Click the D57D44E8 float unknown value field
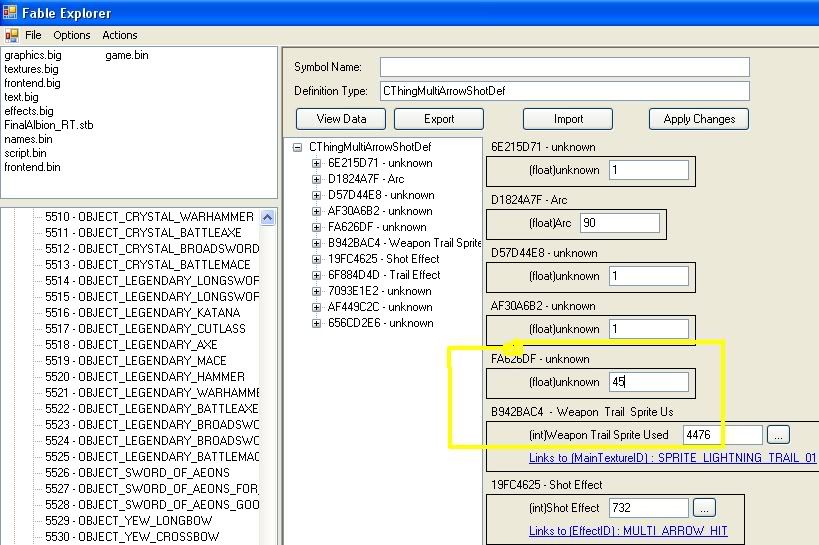 click(649, 276)
